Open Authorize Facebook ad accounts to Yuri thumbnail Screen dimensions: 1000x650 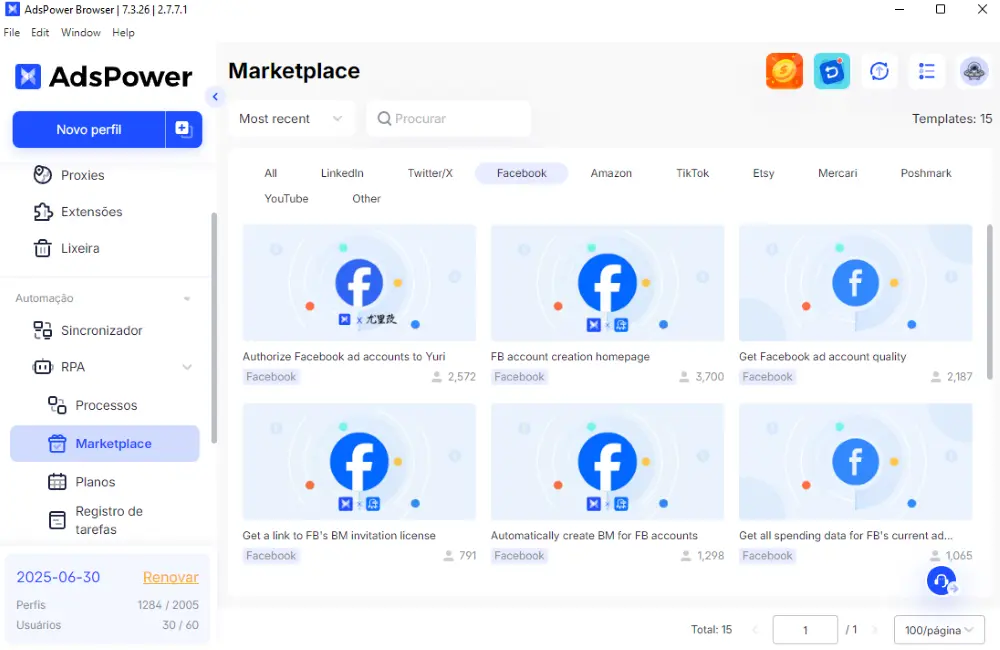pos(359,283)
